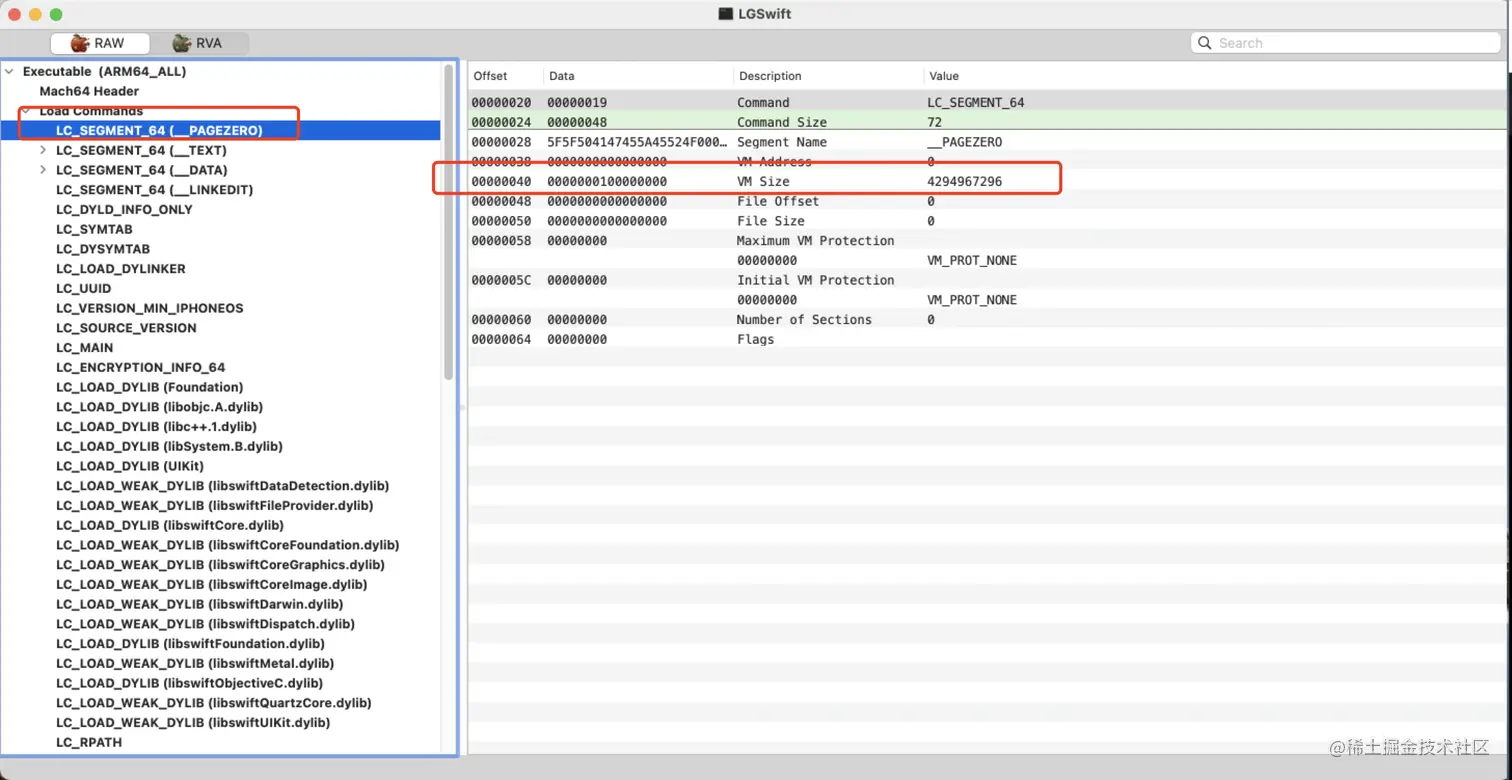Select the Maximum VM Protection row

tap(987, 240)
